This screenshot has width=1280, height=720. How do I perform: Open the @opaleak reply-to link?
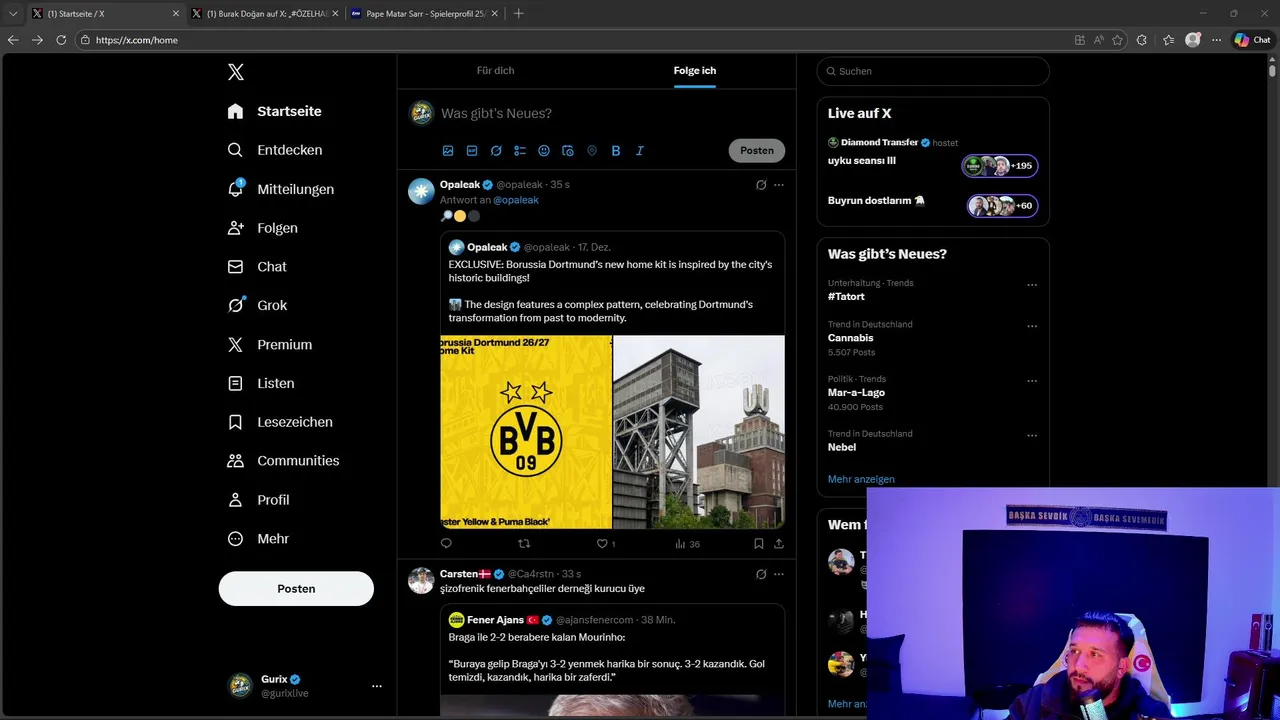[x=516, y=200]
